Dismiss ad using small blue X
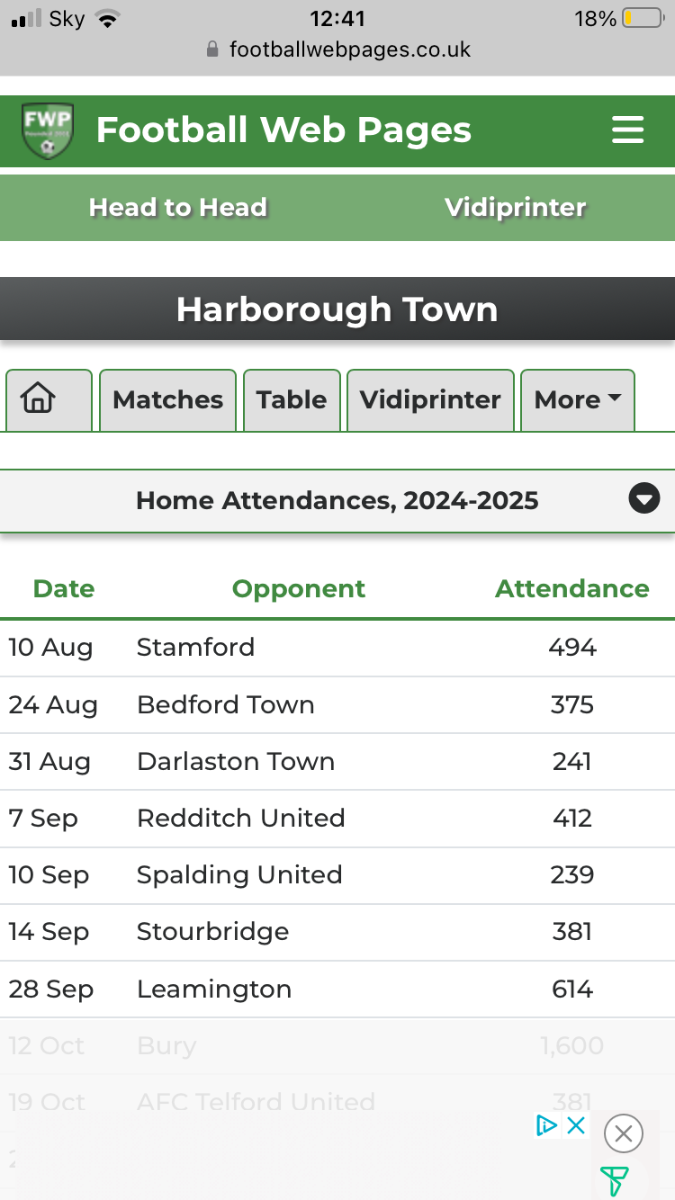The image size is (675, 1200). (576, 1125)
